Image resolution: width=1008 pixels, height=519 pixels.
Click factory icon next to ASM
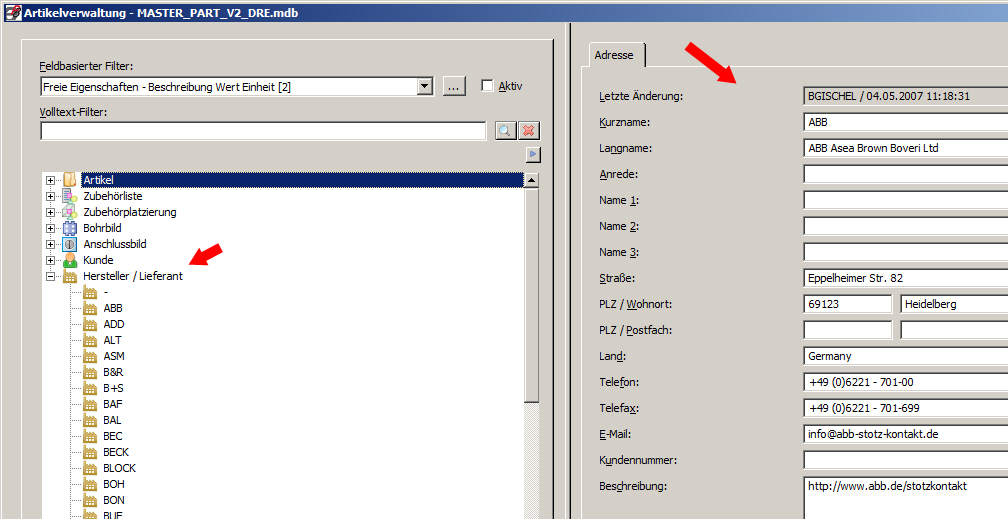tap(90, 356)
